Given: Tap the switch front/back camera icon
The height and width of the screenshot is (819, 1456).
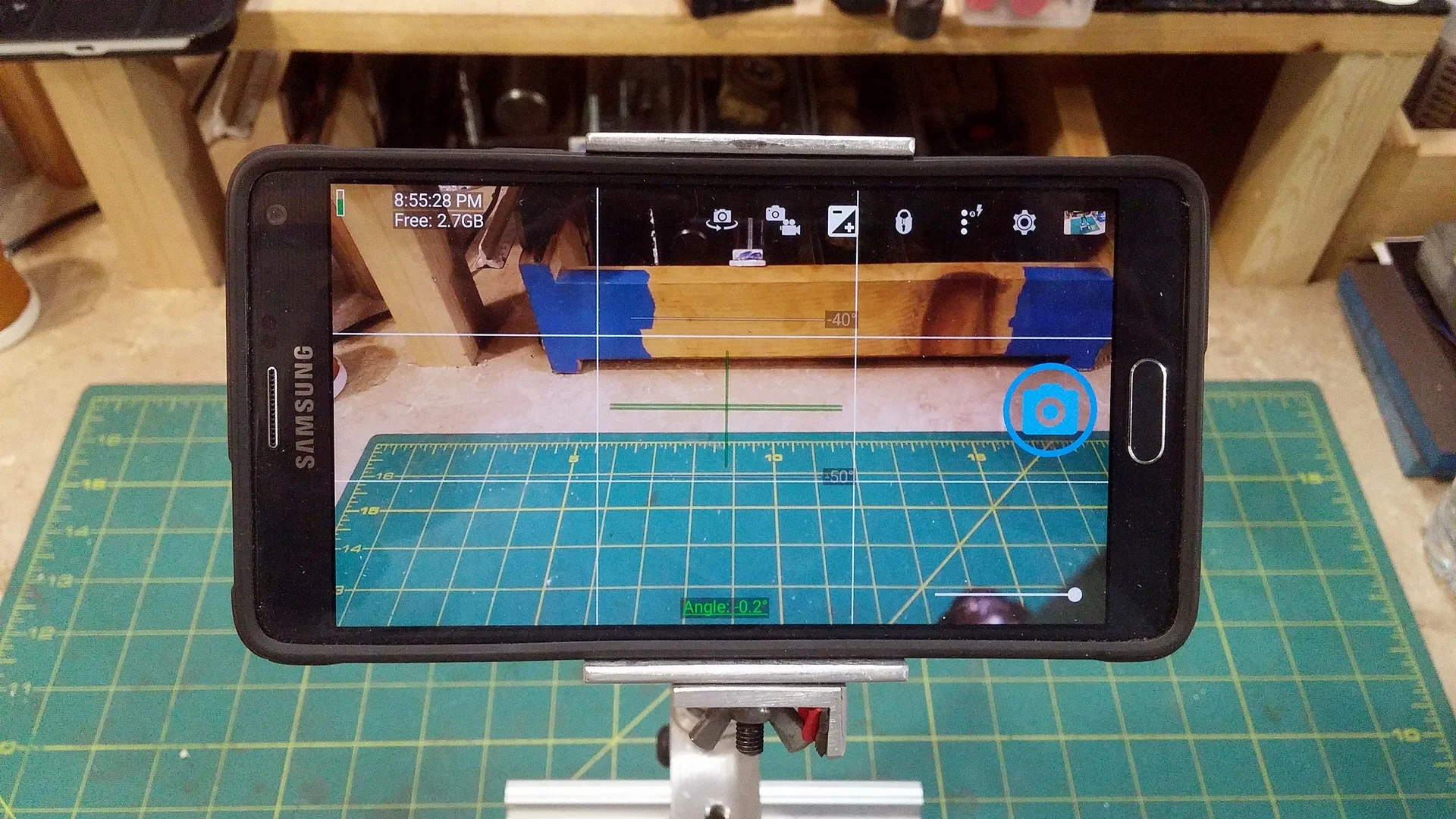Looking at the screenshot, I should (x=721, y=220).
